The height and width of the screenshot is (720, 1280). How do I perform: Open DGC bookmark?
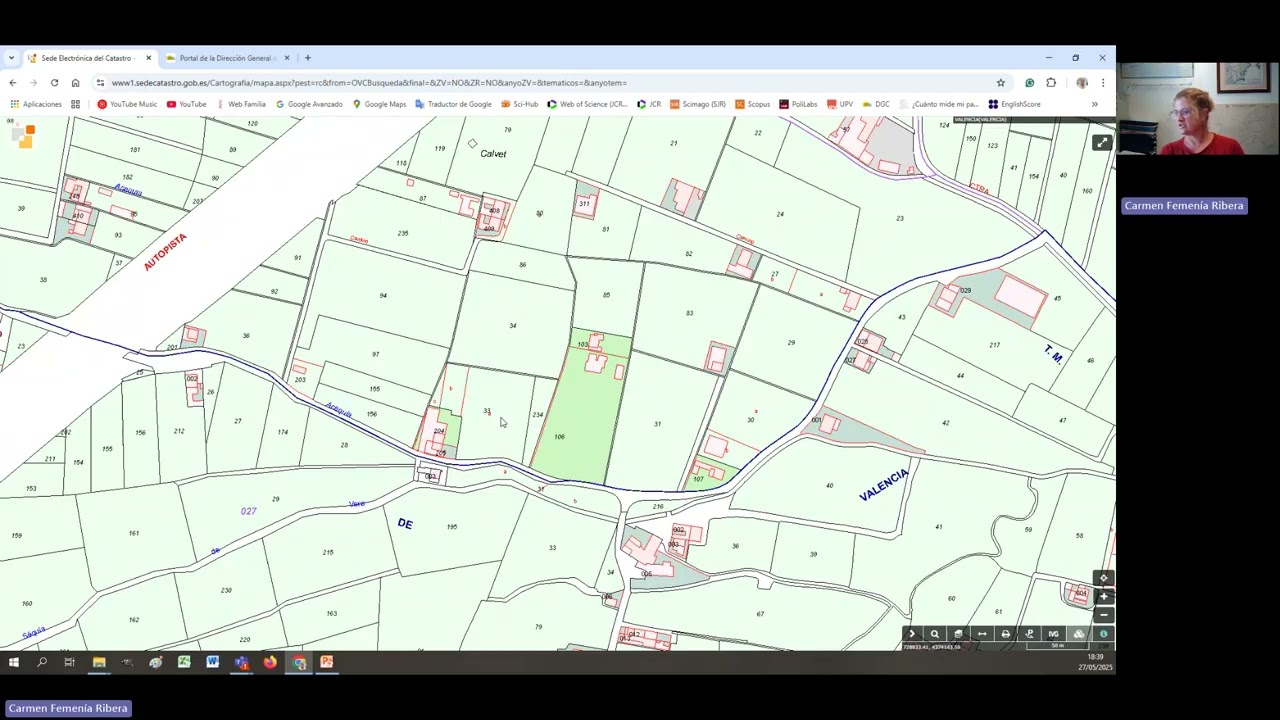click(x=875, y=104)
